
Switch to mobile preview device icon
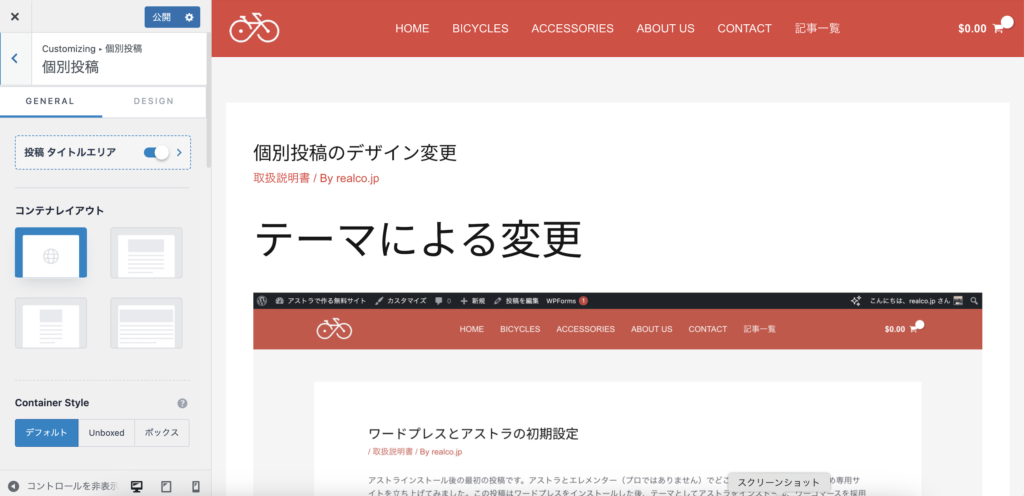click(x=195, y=486)
